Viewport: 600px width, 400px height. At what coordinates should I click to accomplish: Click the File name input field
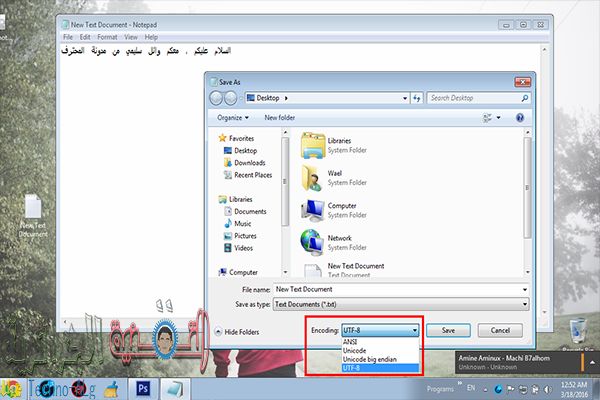400,290
